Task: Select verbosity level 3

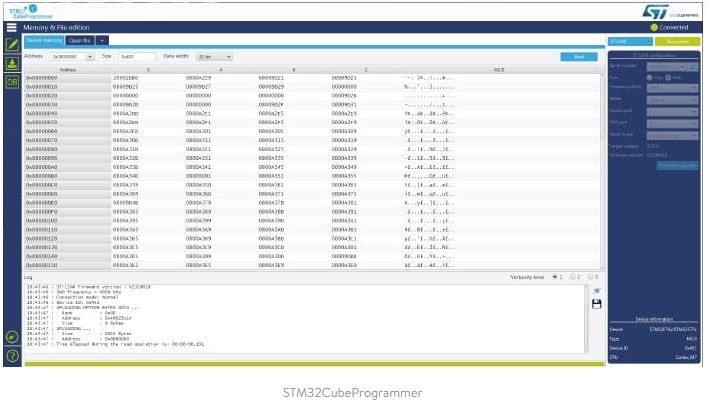Action: coord(590,277)
